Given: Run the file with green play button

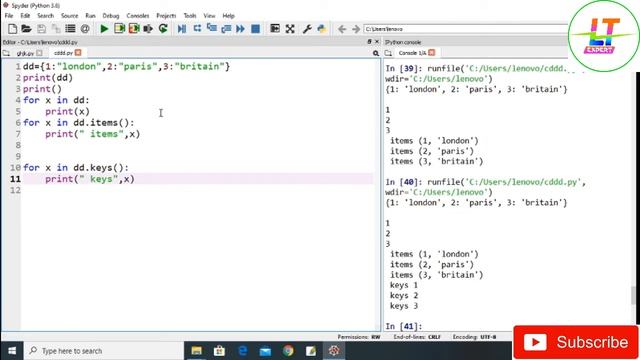Looking at the screenshot, I should coord(104,29).
